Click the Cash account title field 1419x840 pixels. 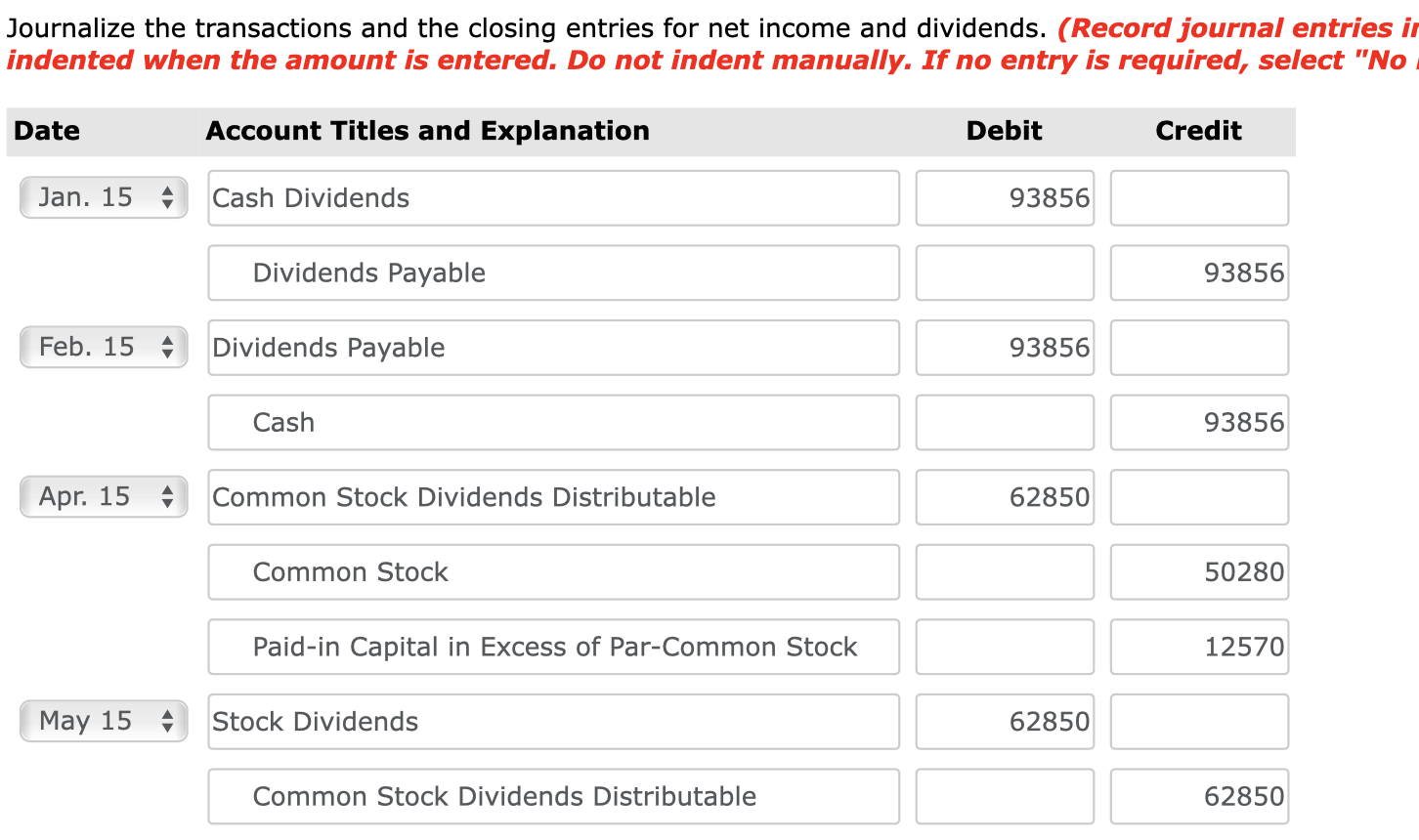(x=552, y=422)
